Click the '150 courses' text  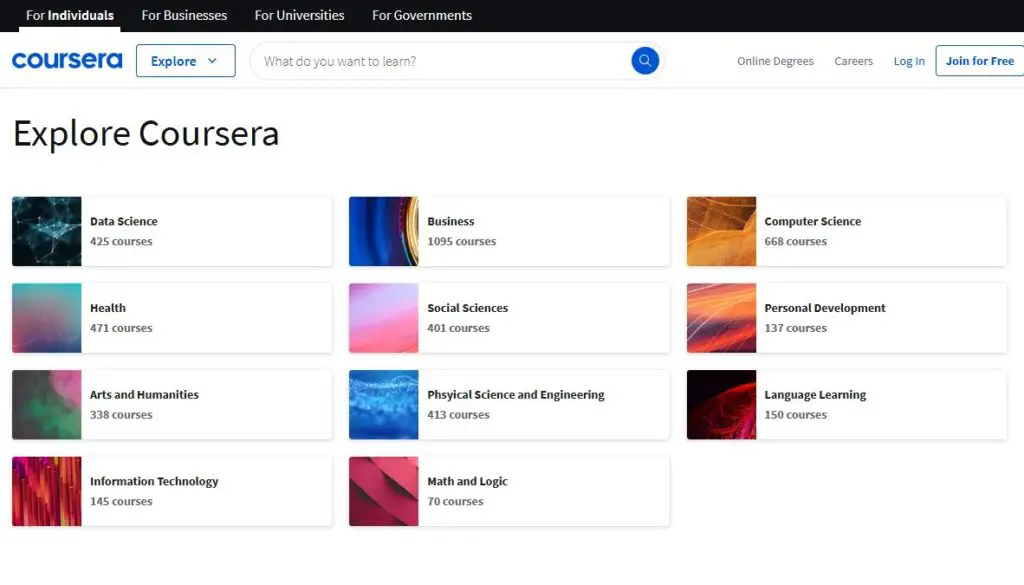(x=795, y=415)
